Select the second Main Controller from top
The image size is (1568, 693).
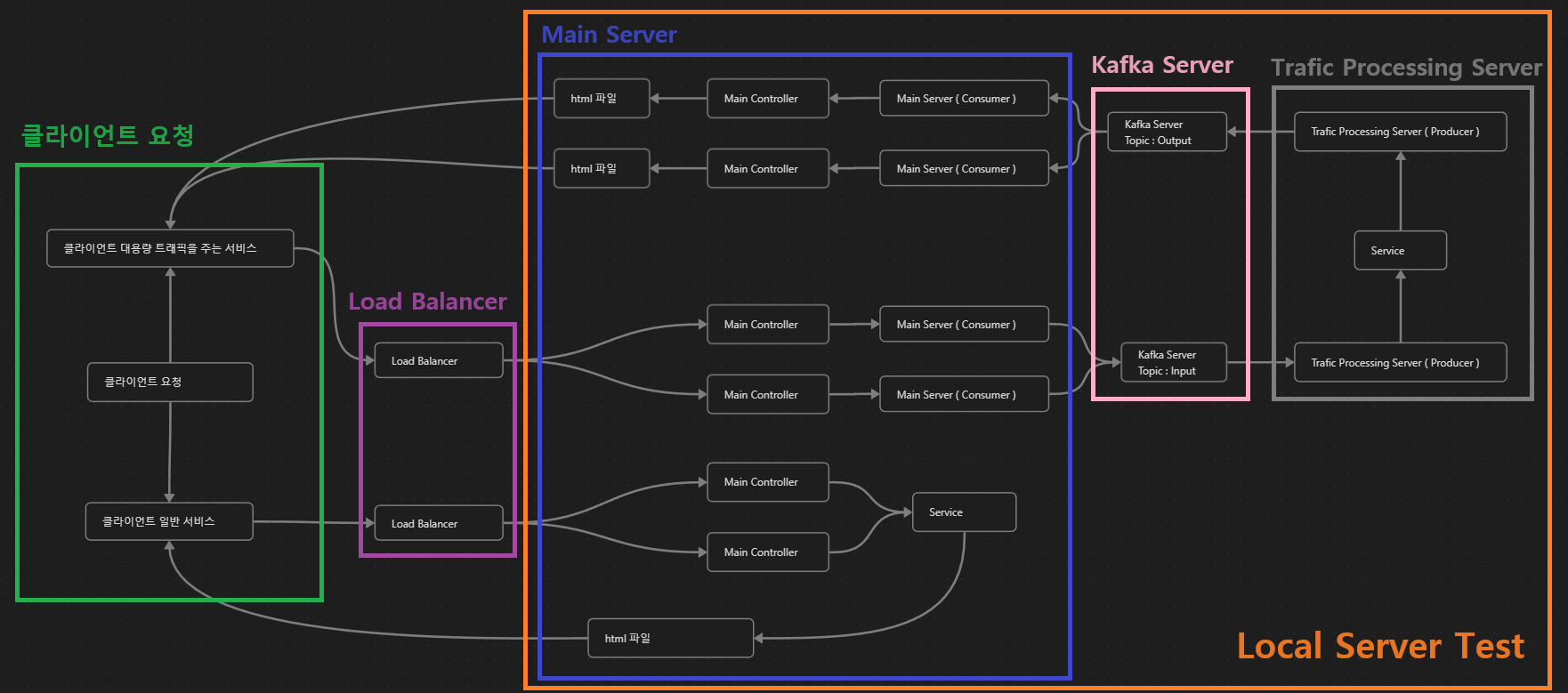pyautogui.click(x=768, y=168)
